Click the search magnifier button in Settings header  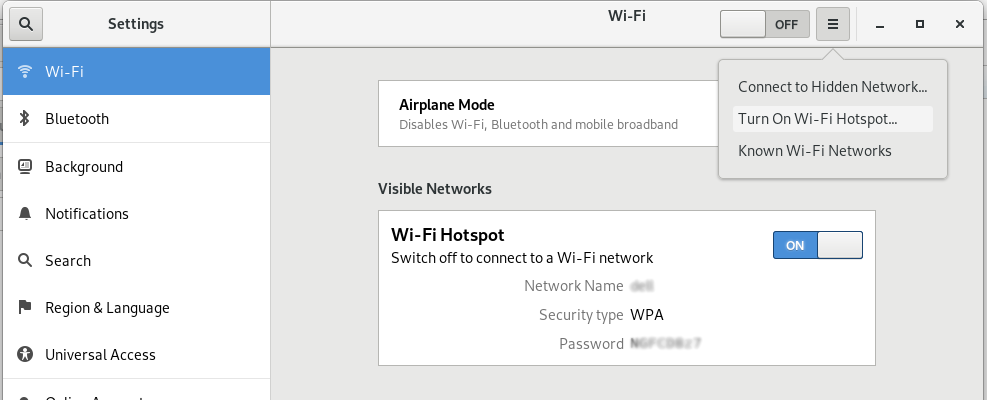click(x=26, y=24)
